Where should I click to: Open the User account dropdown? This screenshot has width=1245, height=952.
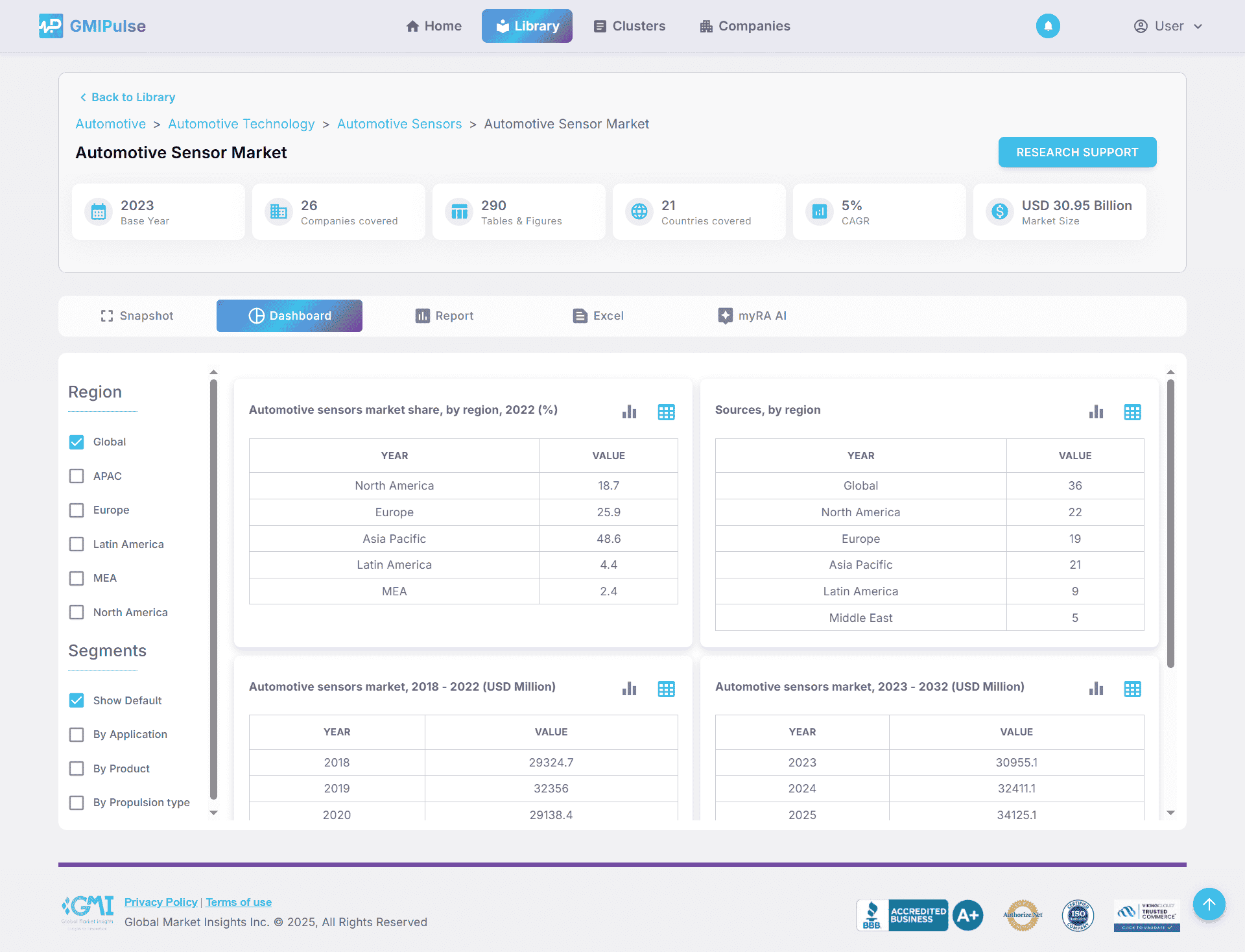pyautogui.click(x=1168, y=26)
